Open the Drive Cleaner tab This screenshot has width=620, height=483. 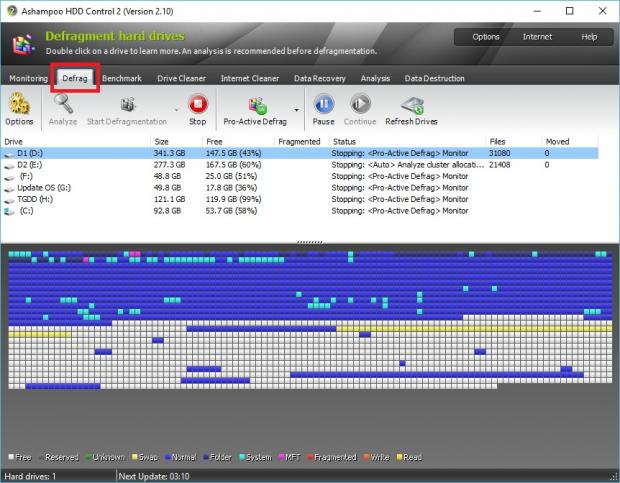click(x=183, y=78)
